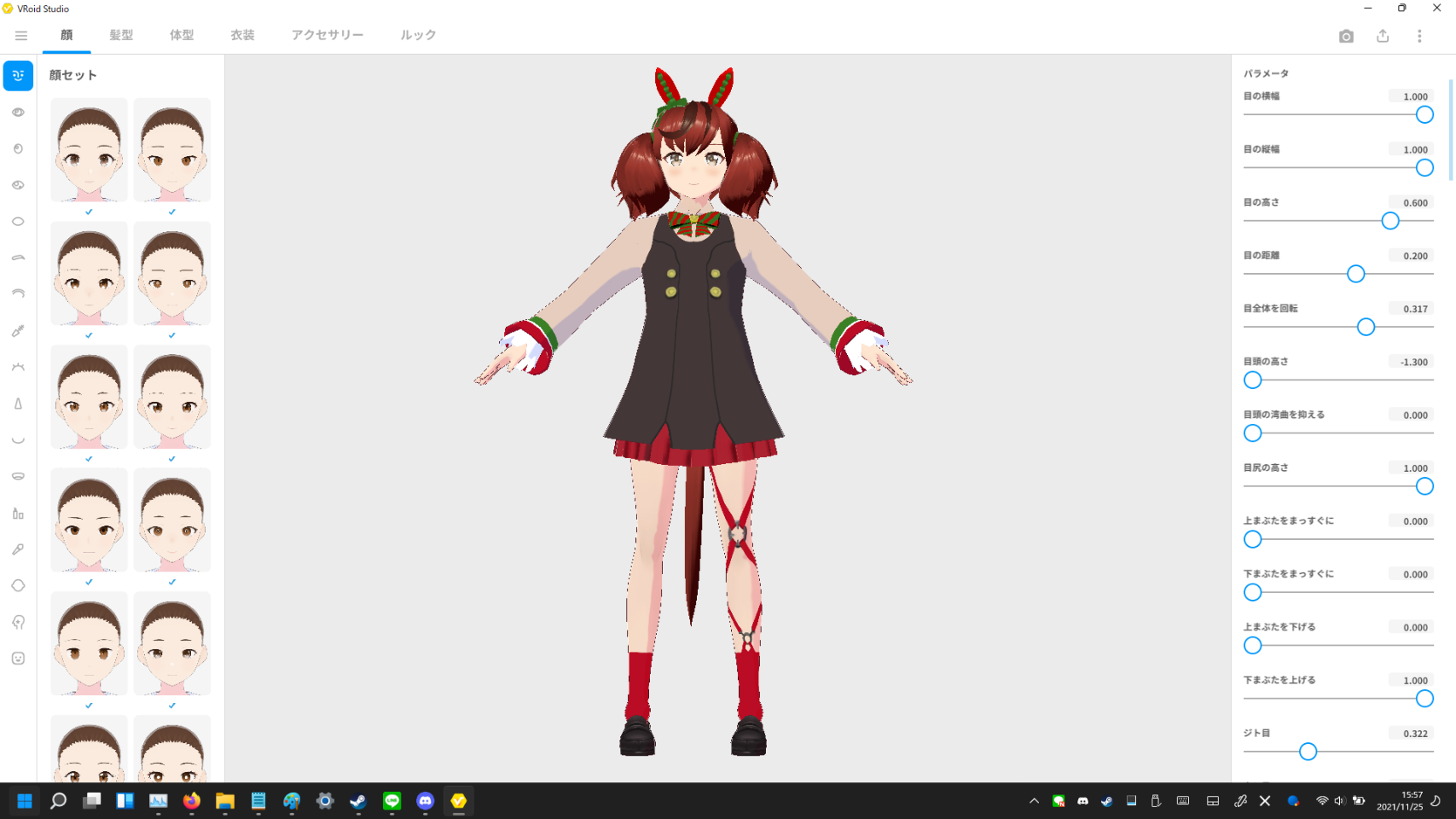Click the Windows Start button
Viewport: 1456px width, 819px height.
click(25, 801)
